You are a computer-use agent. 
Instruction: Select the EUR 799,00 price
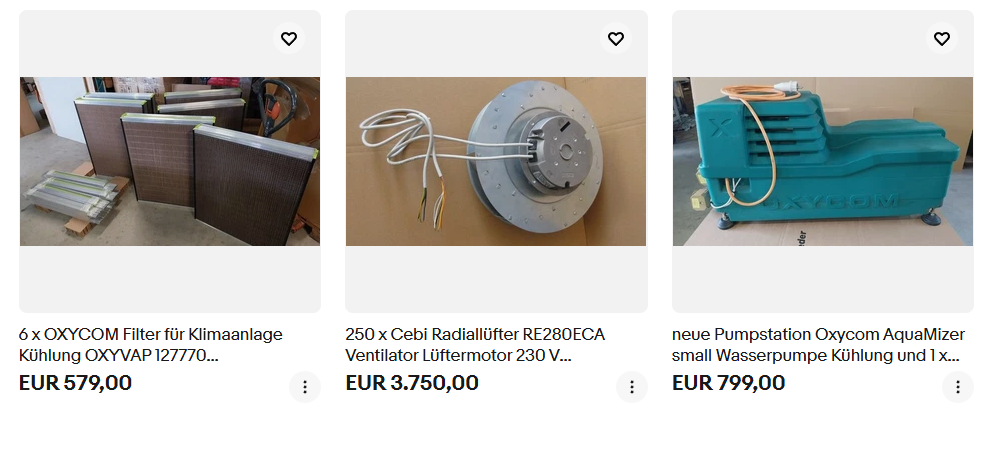pos(728,383)
